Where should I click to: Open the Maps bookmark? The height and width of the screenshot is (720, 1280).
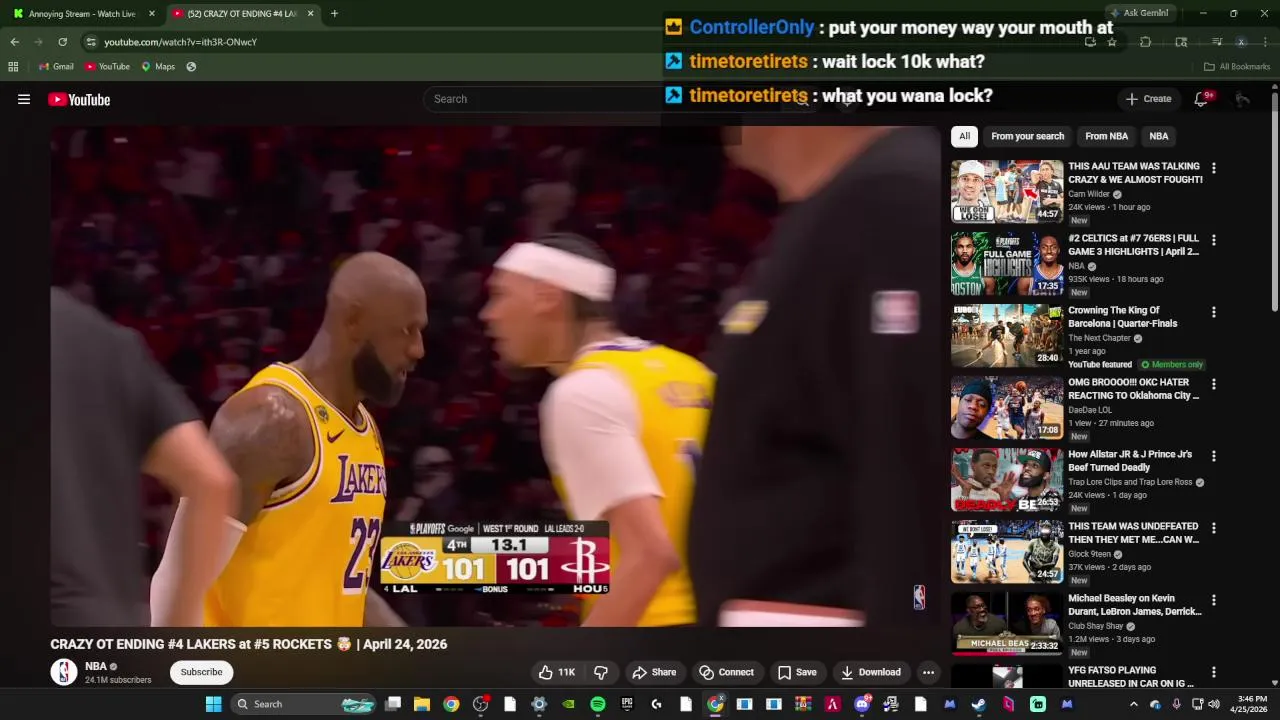click(x=158, y=66)
